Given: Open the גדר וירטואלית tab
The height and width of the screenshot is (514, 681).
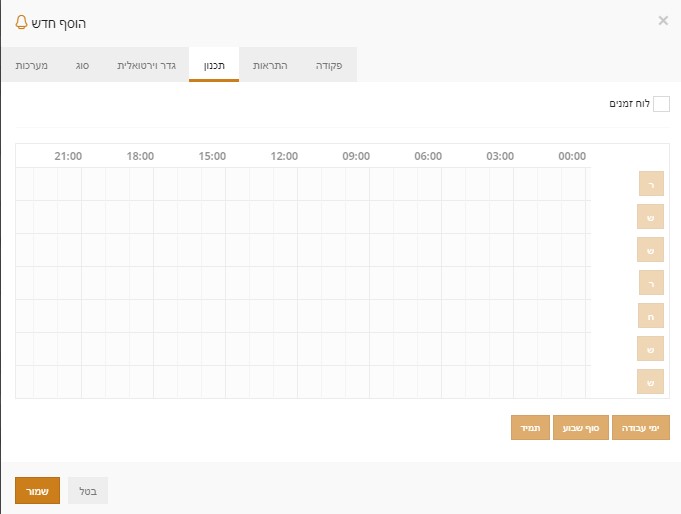Looking at the screenshot, I should click(147, 65).
